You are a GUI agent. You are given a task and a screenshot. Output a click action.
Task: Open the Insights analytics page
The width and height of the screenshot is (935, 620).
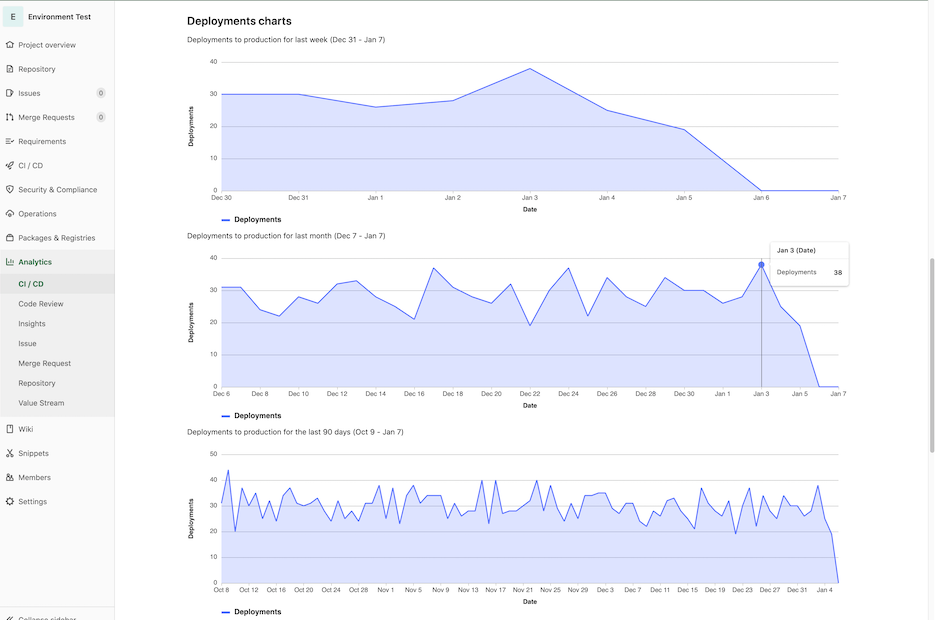(32, 323)
